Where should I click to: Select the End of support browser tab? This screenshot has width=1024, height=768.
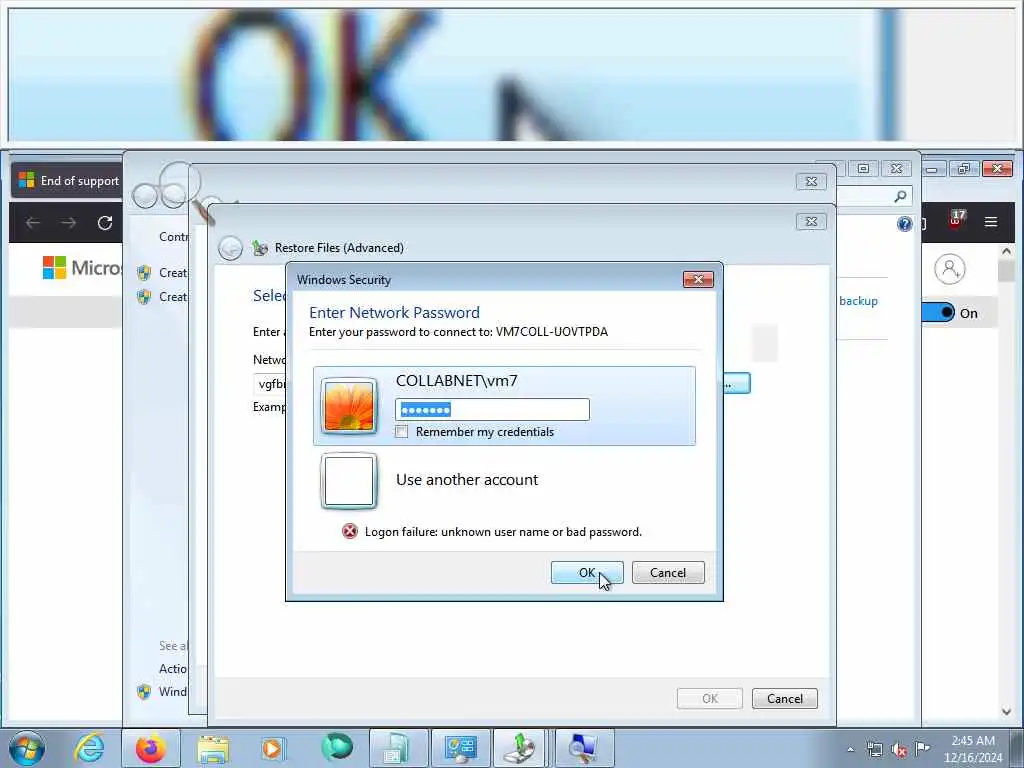67,180
